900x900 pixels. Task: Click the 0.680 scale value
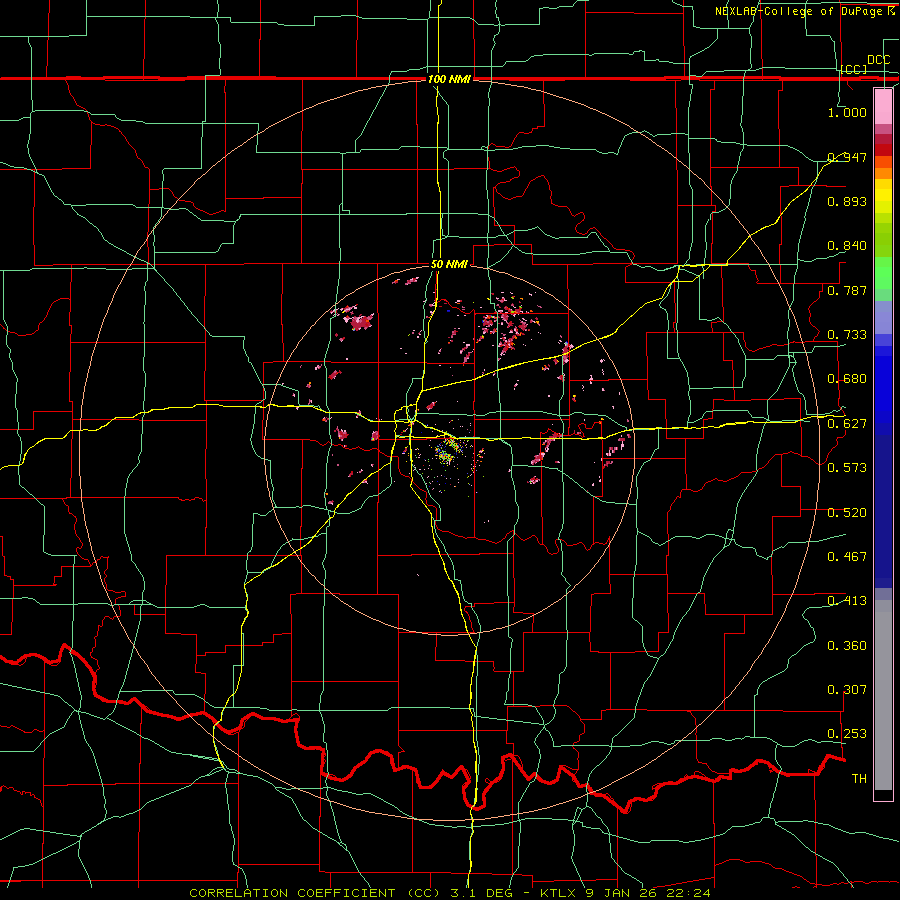(847, 379)
